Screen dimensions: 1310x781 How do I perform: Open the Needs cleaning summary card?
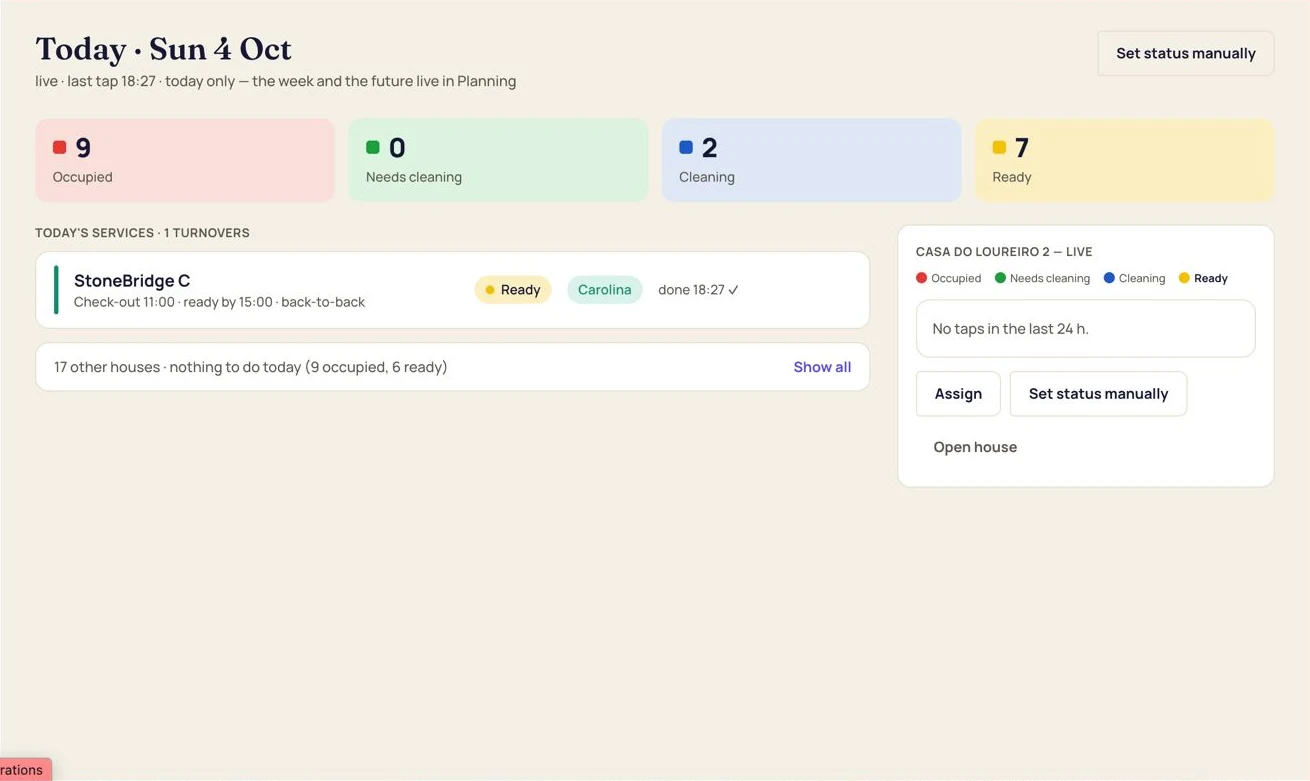(x=498, y=160)
